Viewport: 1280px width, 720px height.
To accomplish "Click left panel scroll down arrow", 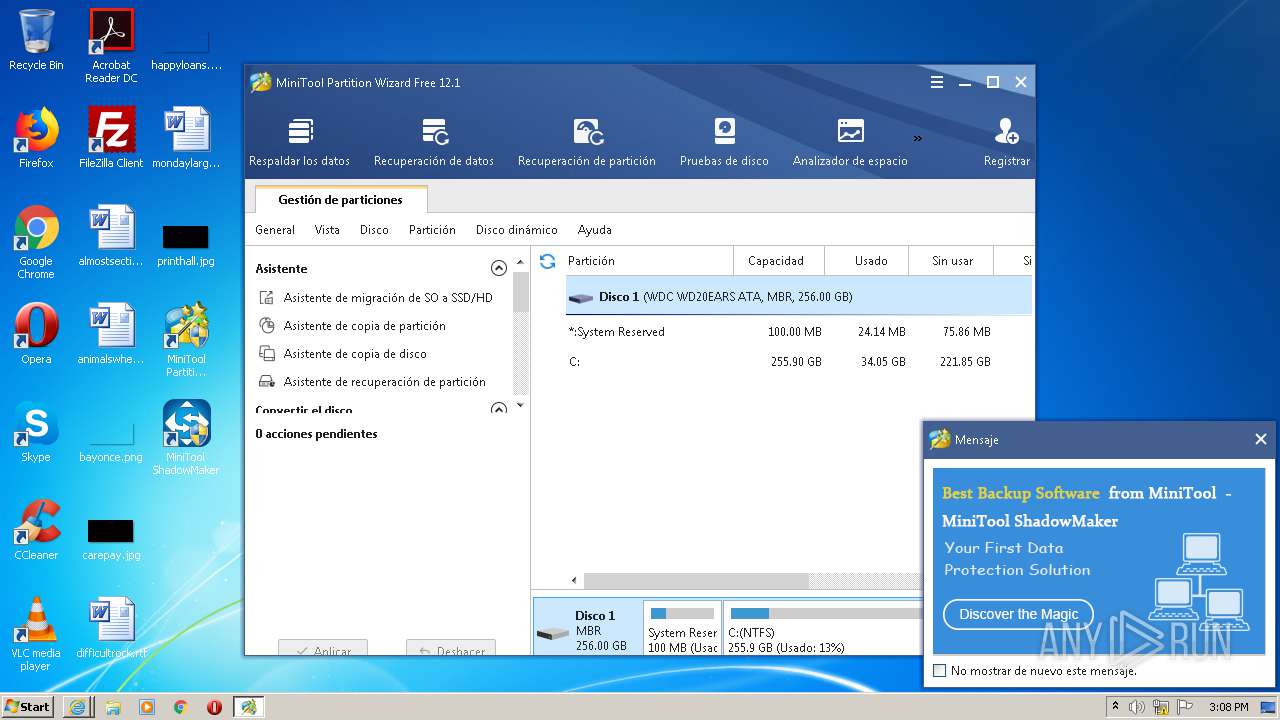I will 520,405.
